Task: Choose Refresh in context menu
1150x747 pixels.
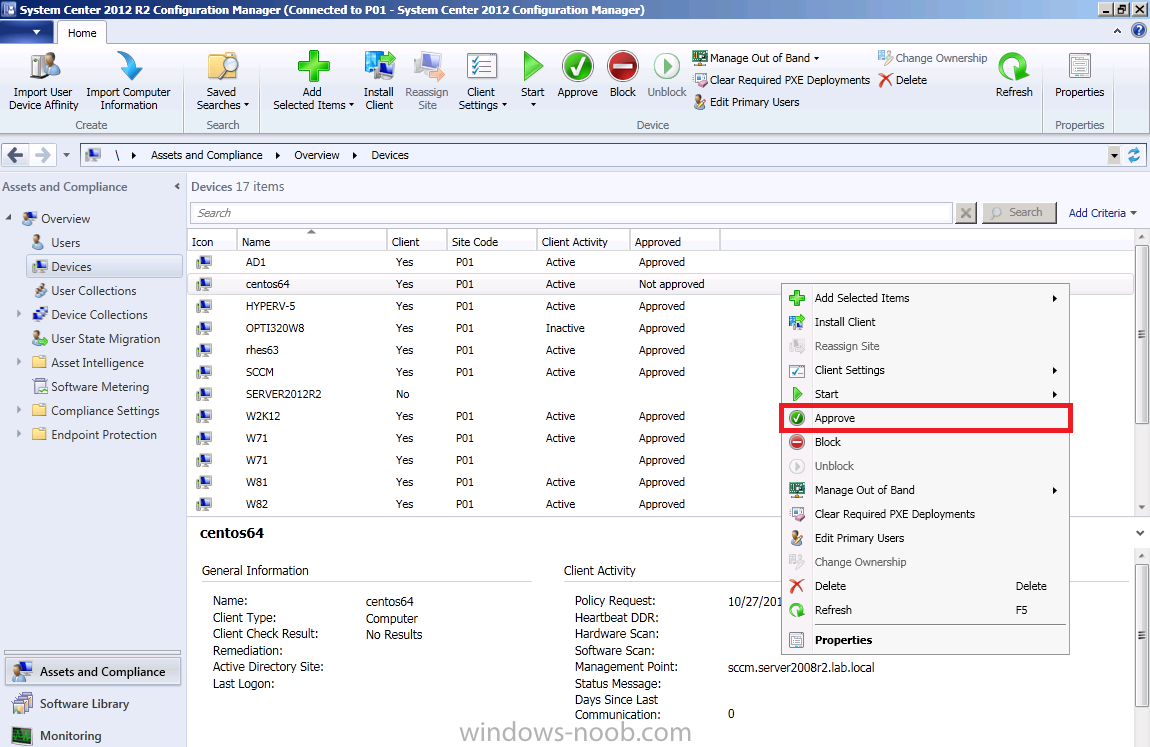Action: [926, 610]
